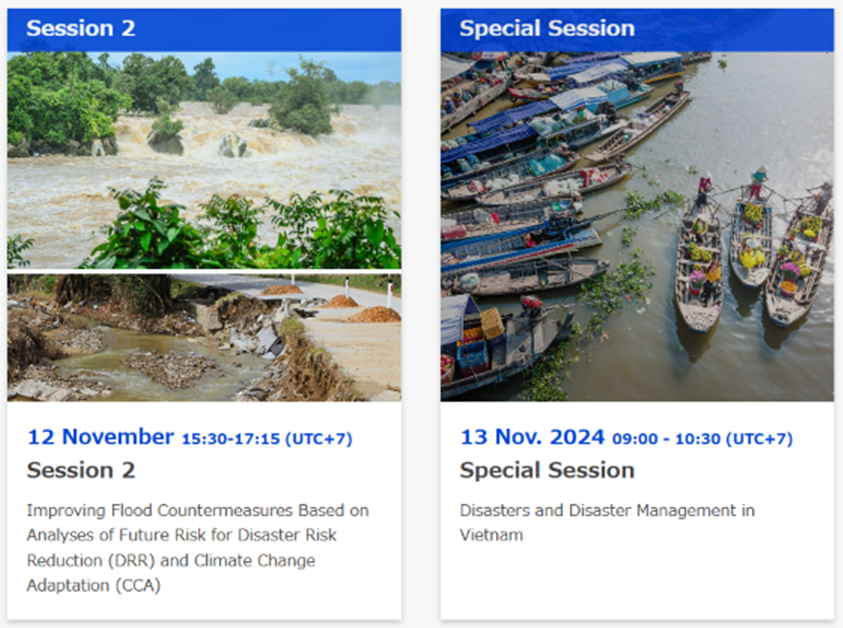The image size is (843, 628).
Task: Click the Improving Flood Countermeasures description line
Action: point(198,510)
